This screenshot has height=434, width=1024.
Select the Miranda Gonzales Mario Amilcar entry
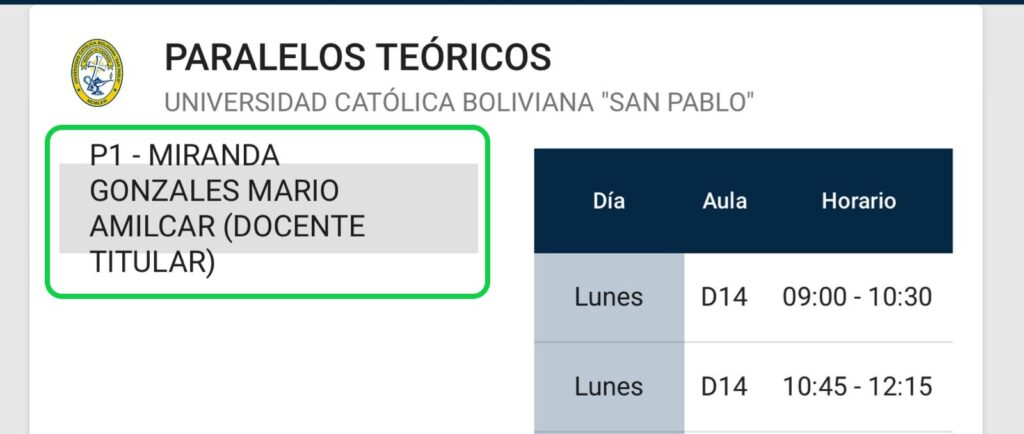point(267,209)
